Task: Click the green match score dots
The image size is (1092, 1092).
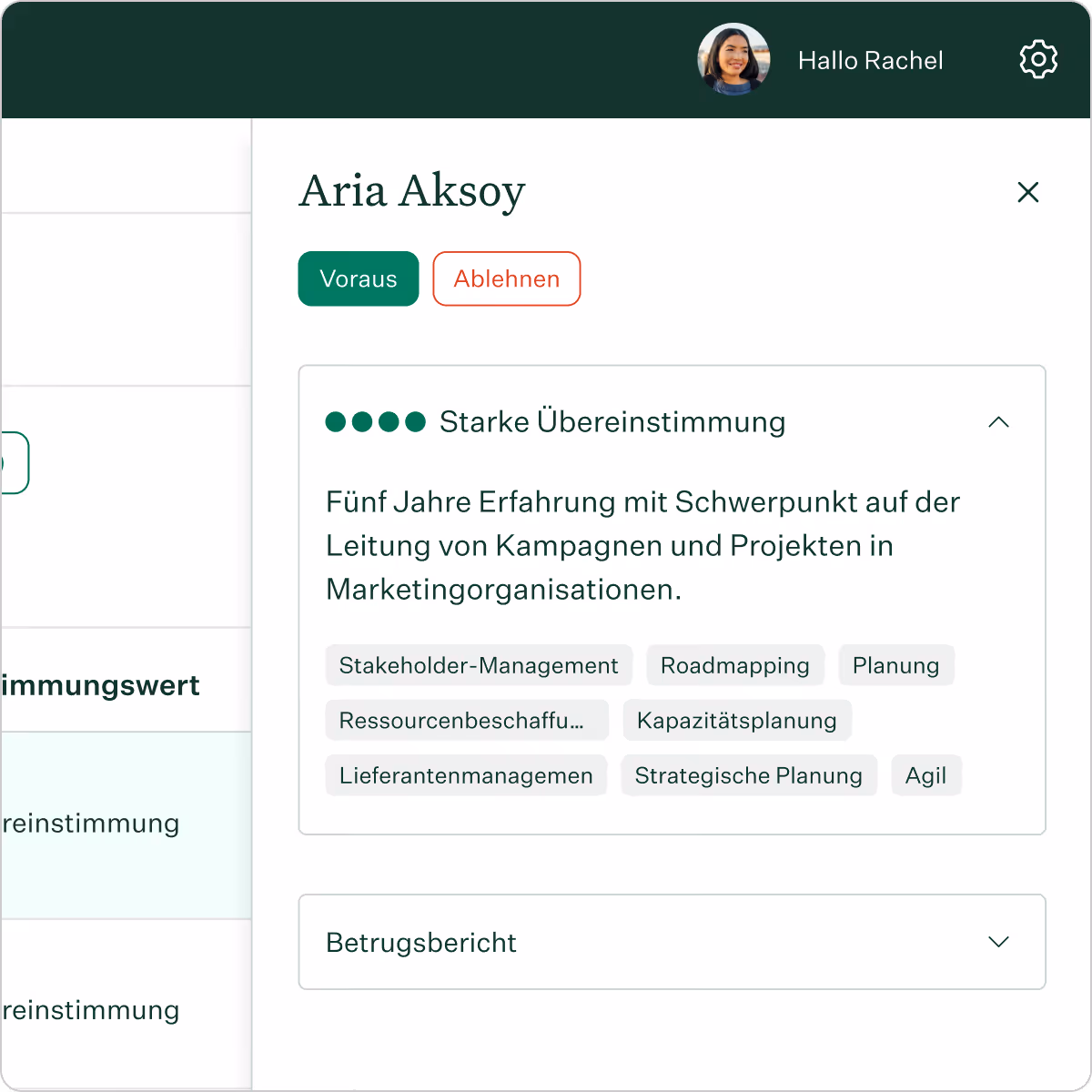Action: click(x=376, y=421)
